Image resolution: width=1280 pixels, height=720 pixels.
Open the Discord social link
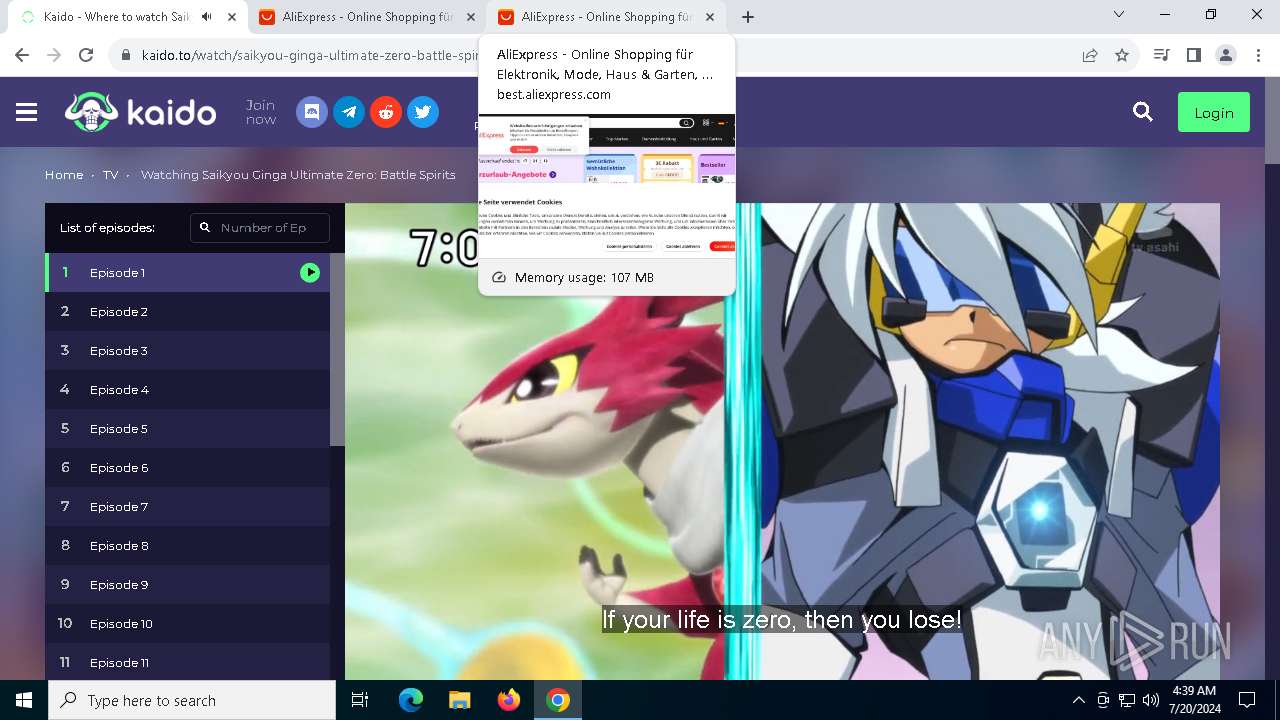(x=312, y=112)
